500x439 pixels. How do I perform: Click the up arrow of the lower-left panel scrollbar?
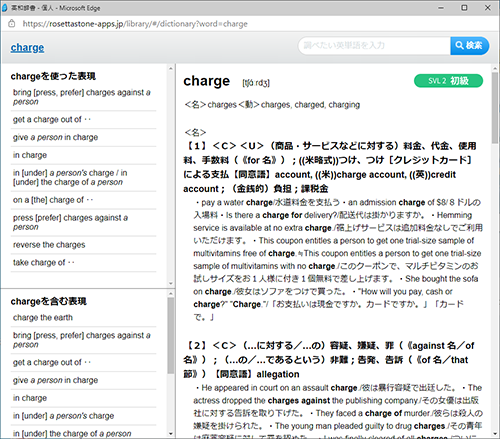(x=171, y=294)
